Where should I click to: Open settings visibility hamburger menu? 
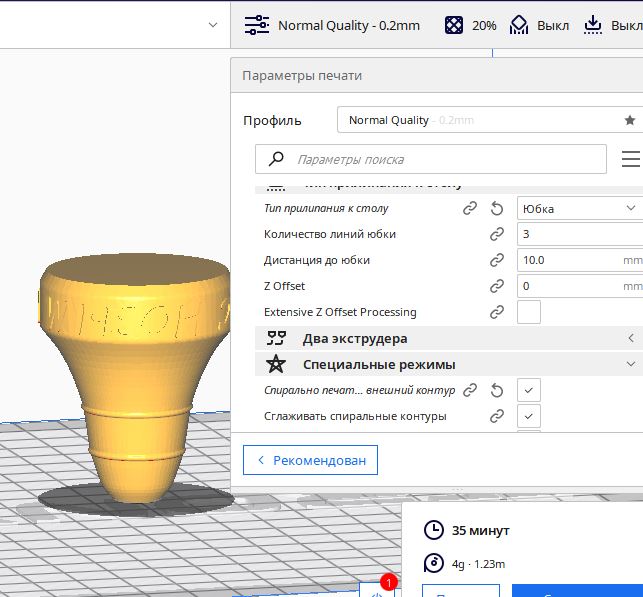(x=631, y=159)
